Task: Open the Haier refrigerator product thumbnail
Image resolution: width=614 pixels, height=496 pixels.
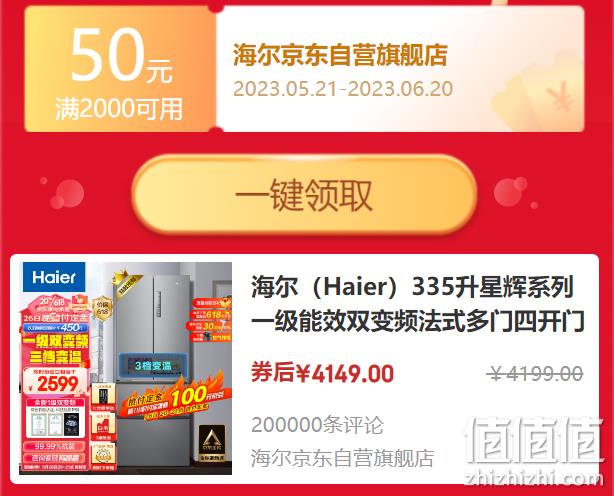Action: 125,368
